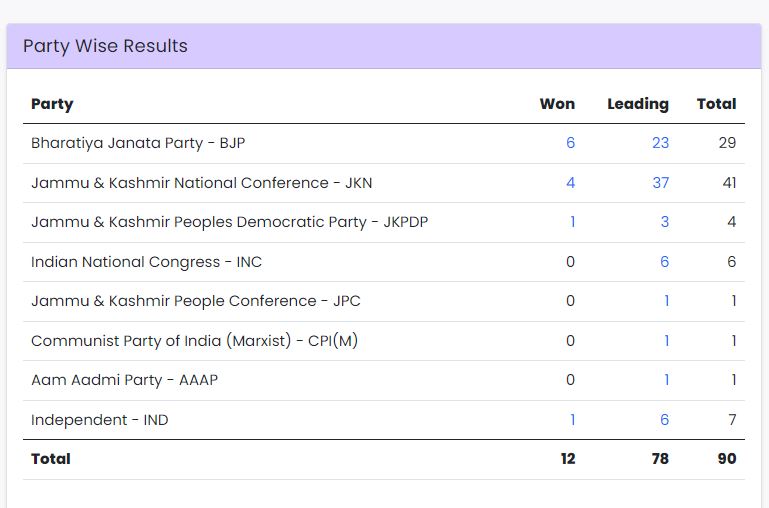The width and height of the screenshot is (769, 508).
Task: Select Jammu & Kashmir National Conference party name
Action: click(x=202, y=183)
